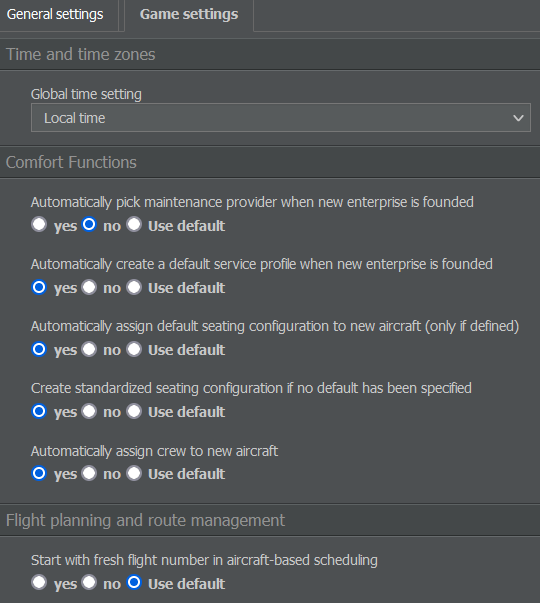Open the Global time setting dropdown
Screen dimensions: 540x603
[281, 118]
